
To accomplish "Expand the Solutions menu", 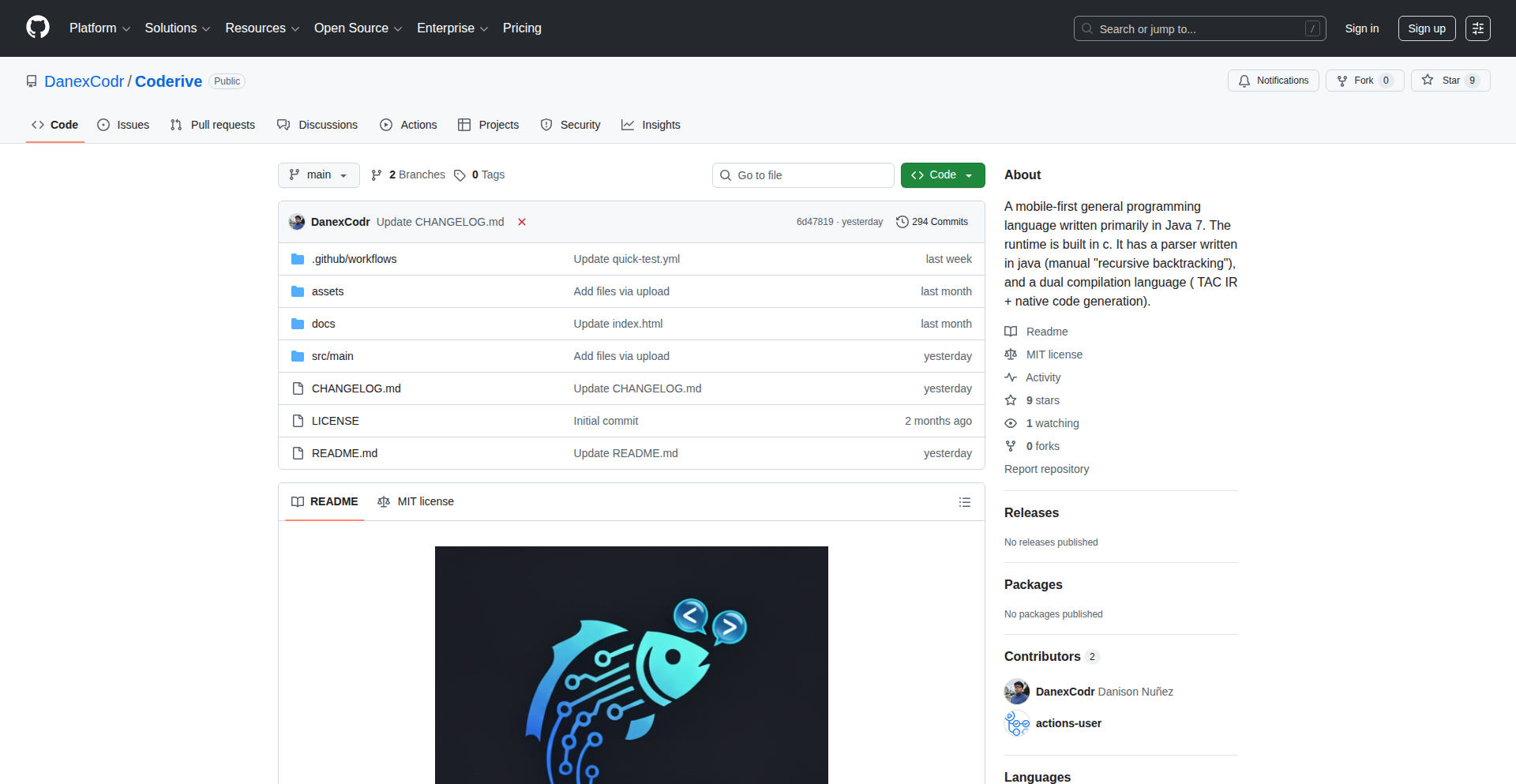I will pyautogui.click(x=178, y=28).
